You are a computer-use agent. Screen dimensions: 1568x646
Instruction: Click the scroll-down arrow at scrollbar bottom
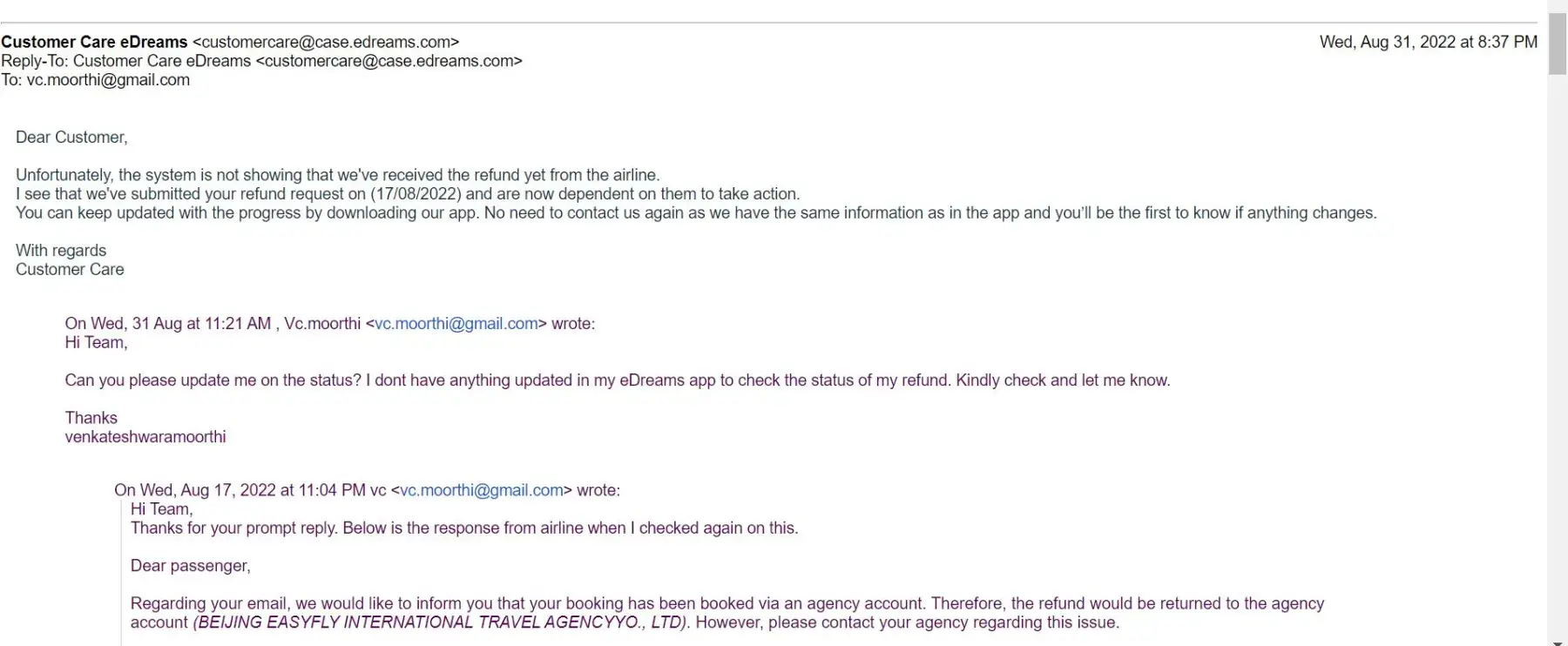point(1557,638)
